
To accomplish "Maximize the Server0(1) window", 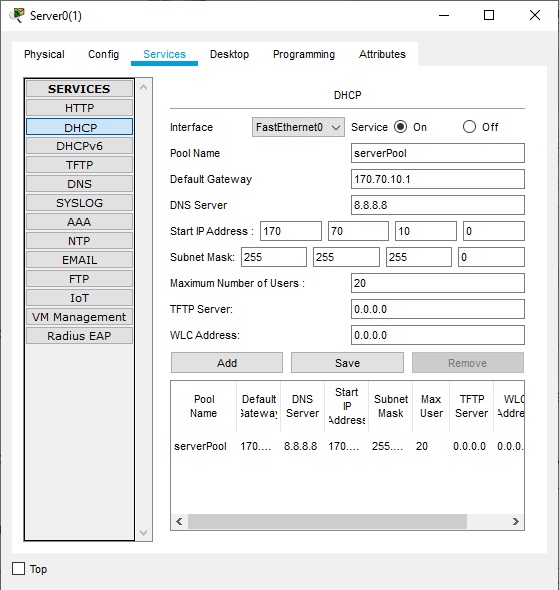I will tap(489, 15).
